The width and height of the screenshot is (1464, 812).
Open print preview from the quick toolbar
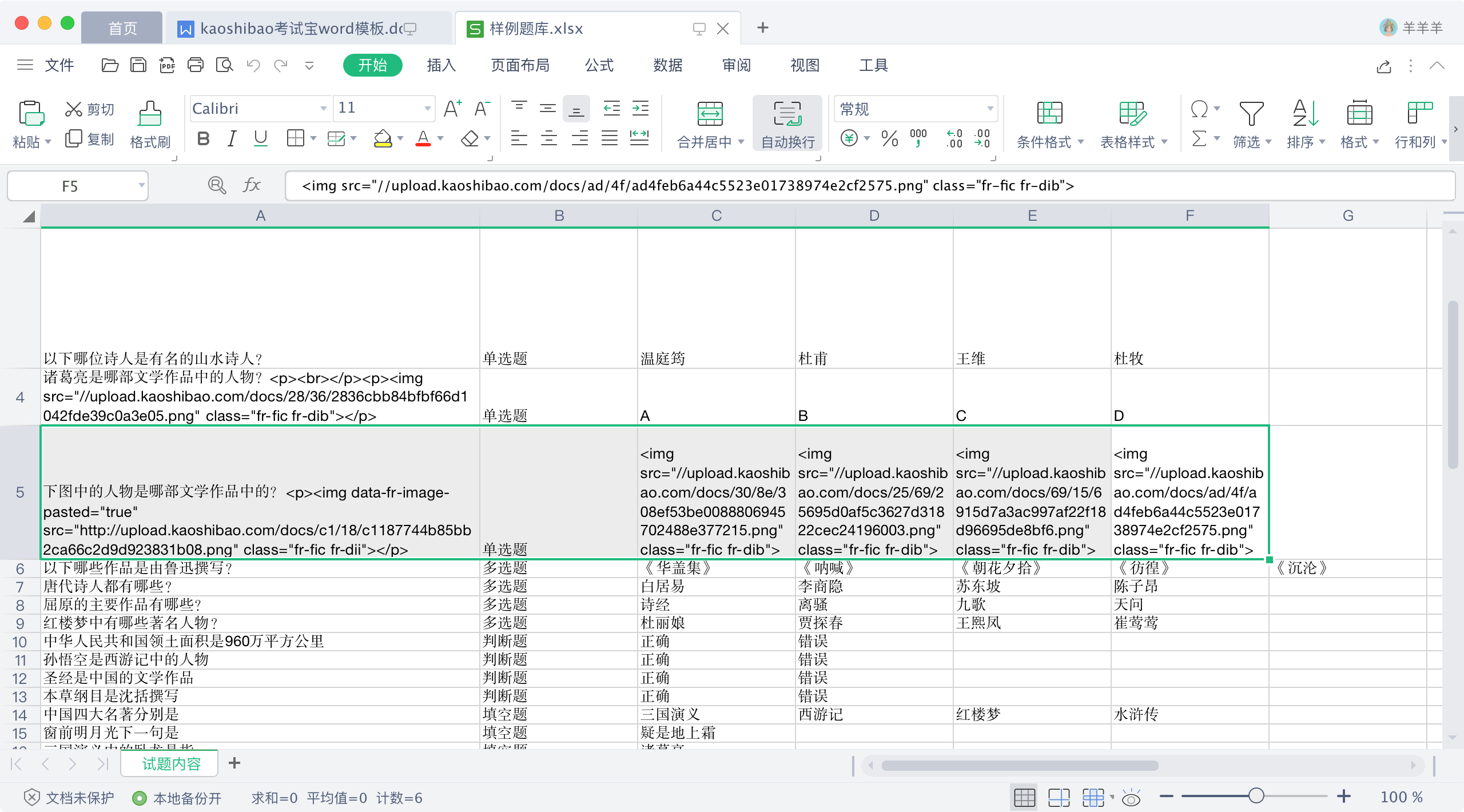coord(224,65)
